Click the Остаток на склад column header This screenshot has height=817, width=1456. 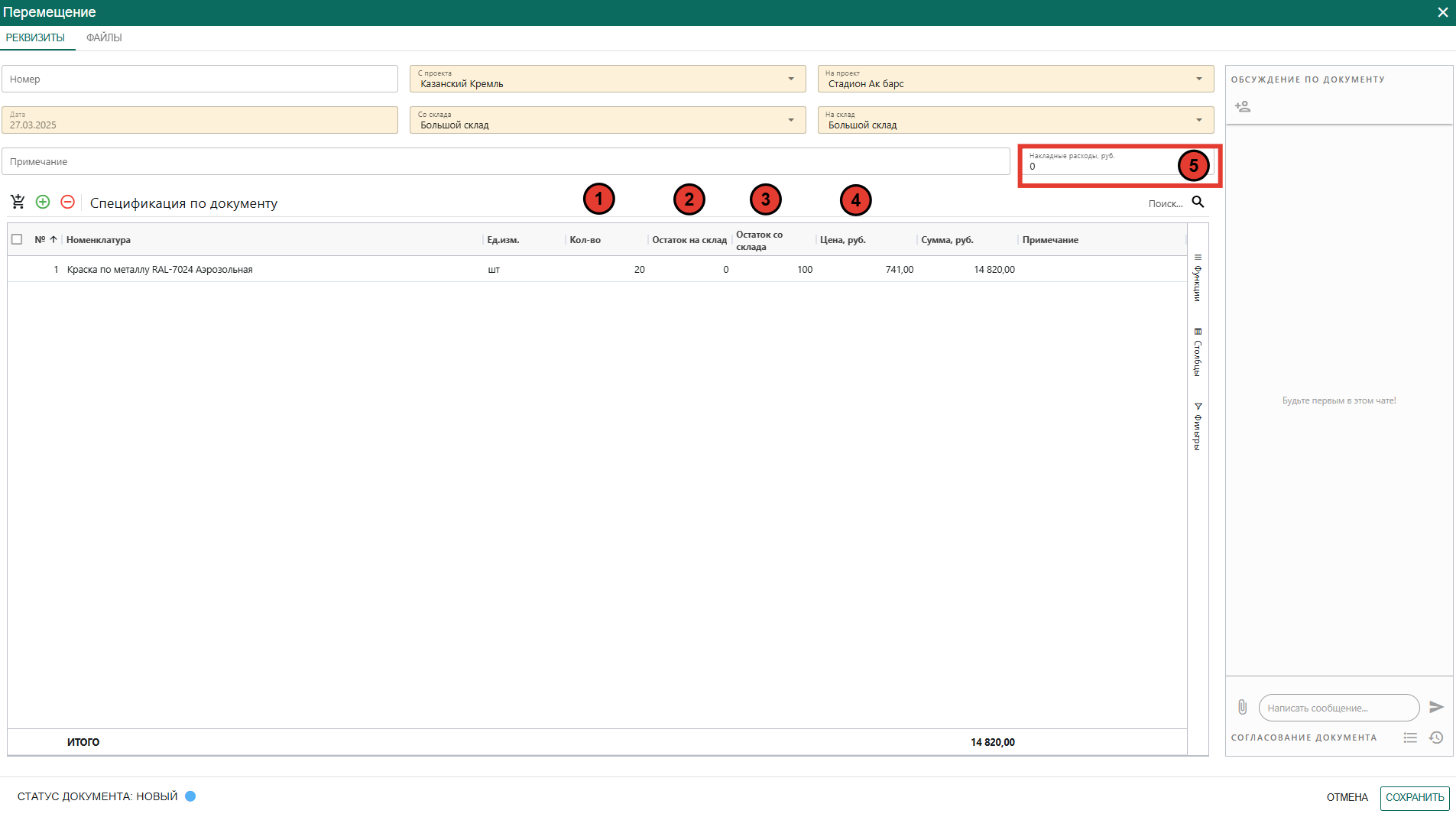click(689, 240)
